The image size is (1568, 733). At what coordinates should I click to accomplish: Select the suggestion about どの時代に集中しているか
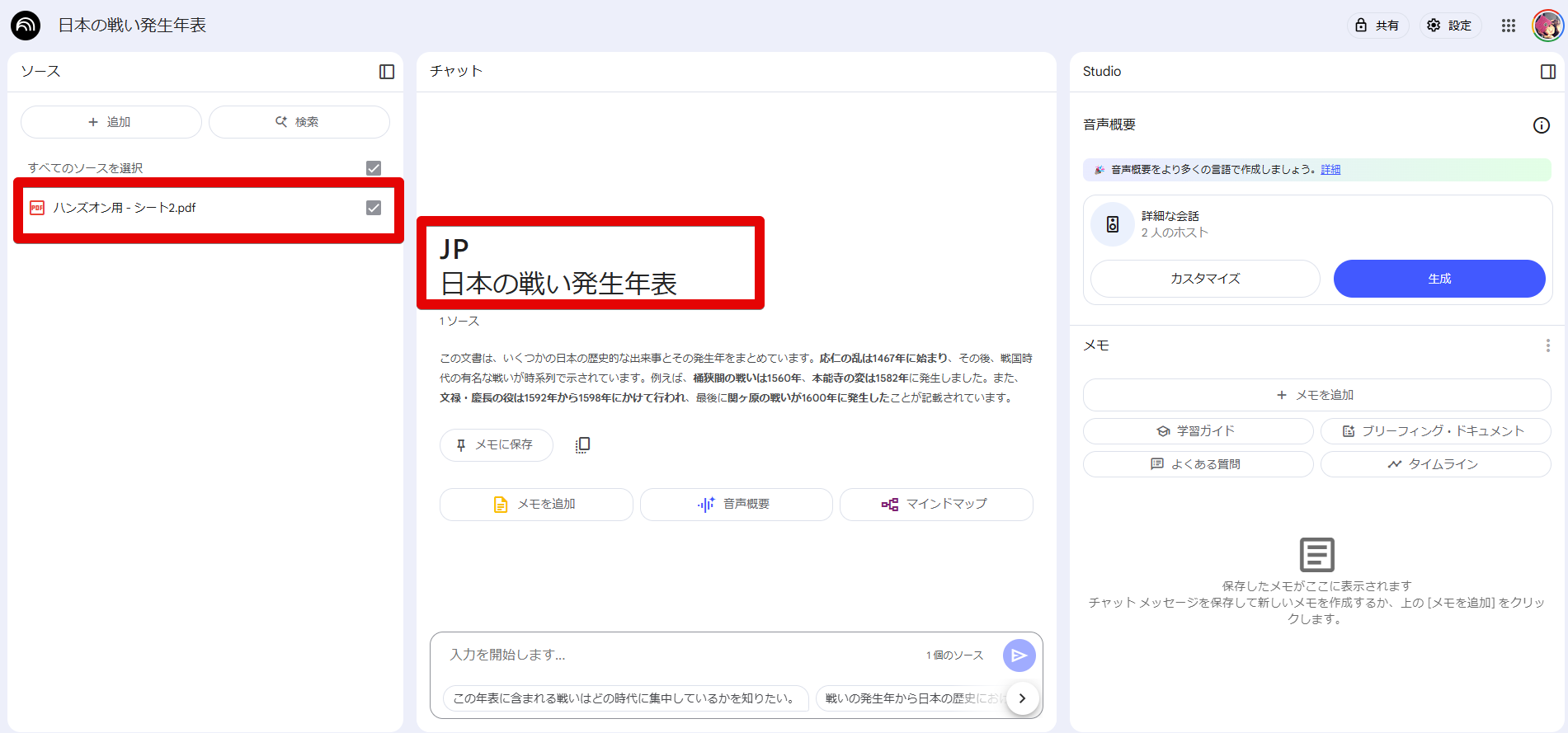click(x=625, y=698)
